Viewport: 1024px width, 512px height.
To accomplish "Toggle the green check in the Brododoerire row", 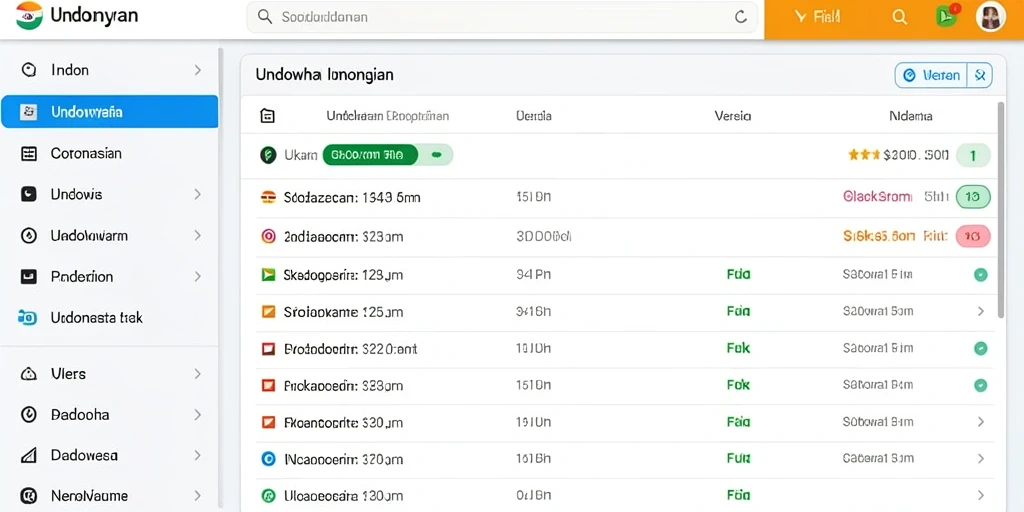I will [x=980, y=349].
